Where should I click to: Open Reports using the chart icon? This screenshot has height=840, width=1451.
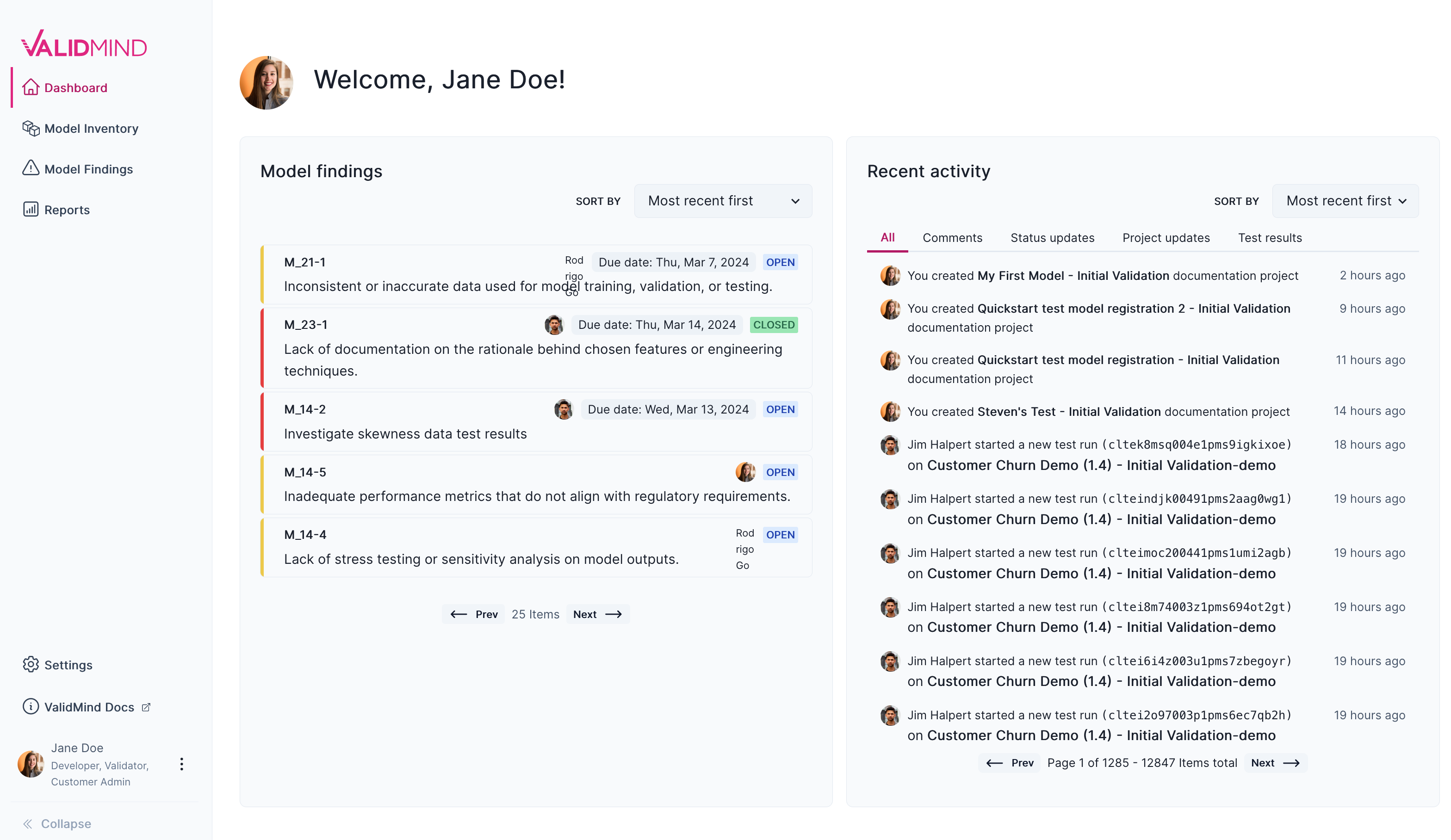coord(31,210)
